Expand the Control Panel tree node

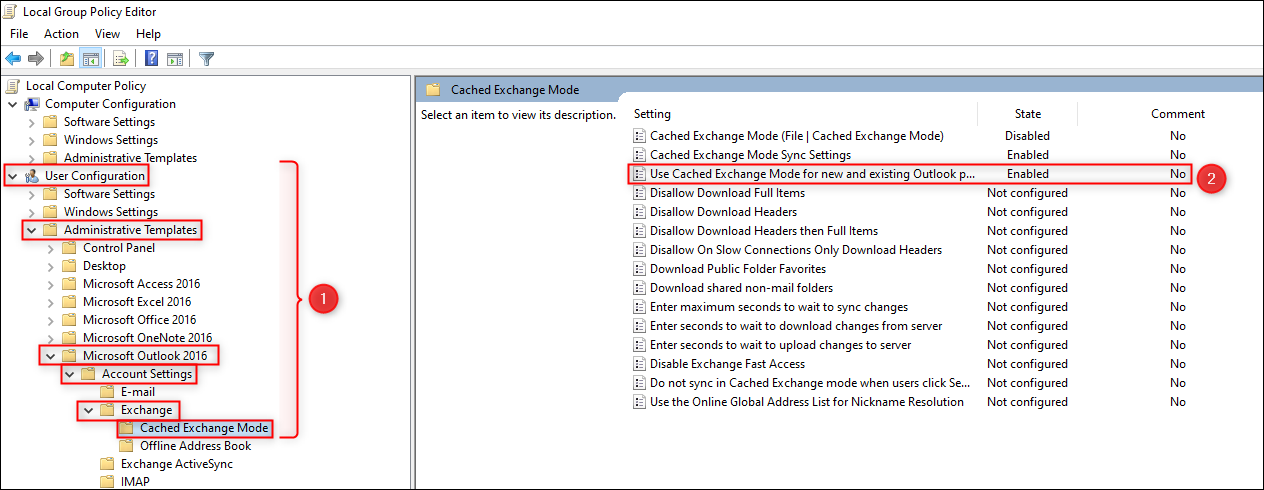(x=50, y=248)
